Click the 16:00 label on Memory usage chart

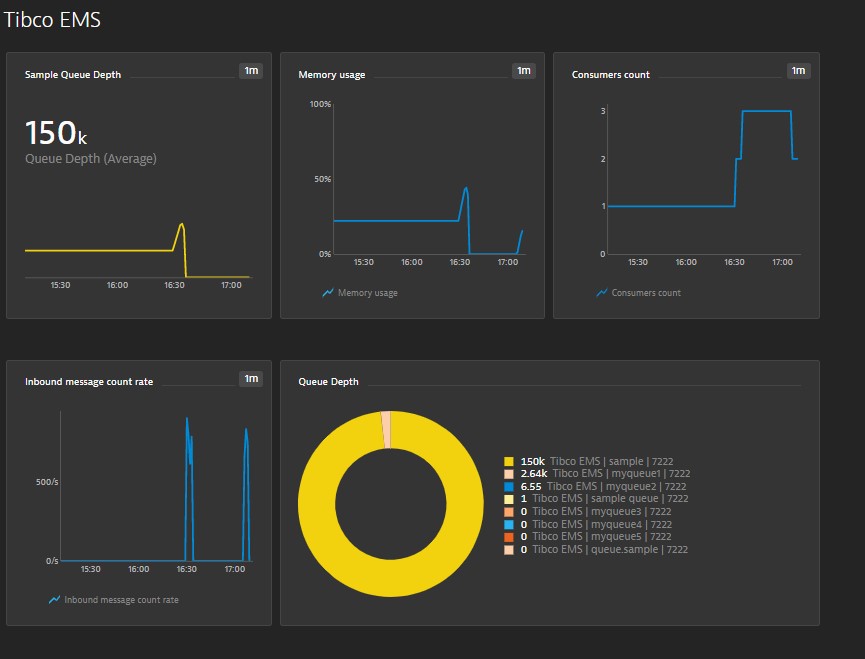pos(412,262)
